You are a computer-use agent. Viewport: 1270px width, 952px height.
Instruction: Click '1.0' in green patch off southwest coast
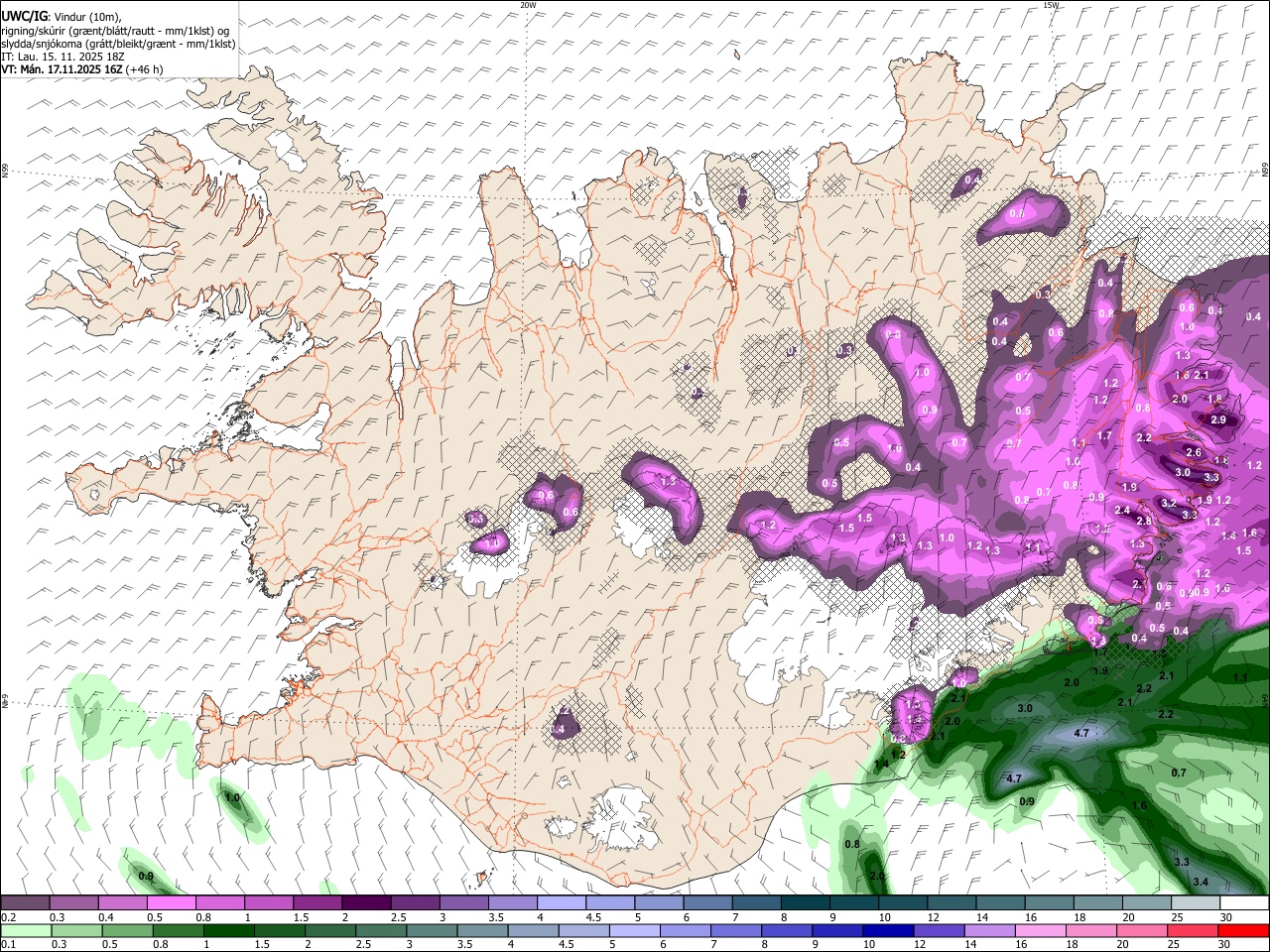(233, 797)
